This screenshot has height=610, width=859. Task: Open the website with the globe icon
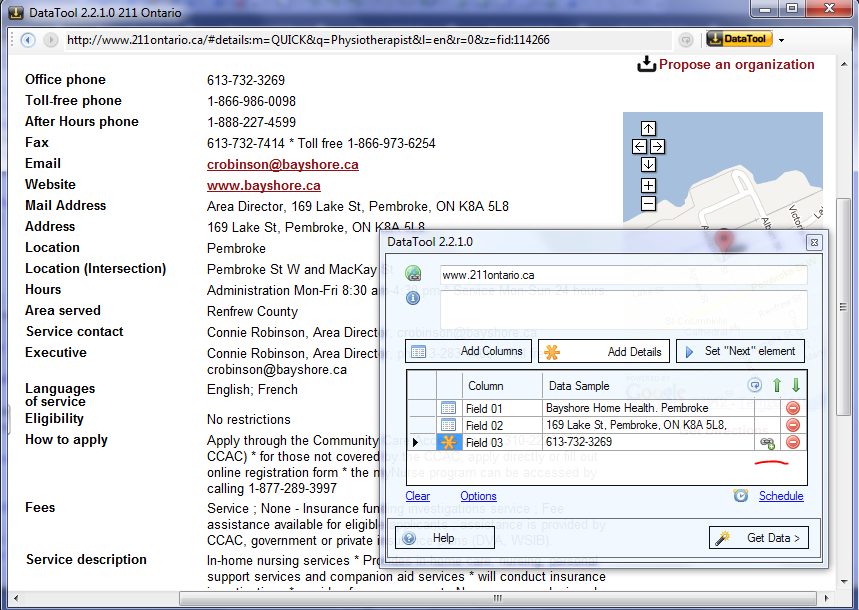click(414, 272)
